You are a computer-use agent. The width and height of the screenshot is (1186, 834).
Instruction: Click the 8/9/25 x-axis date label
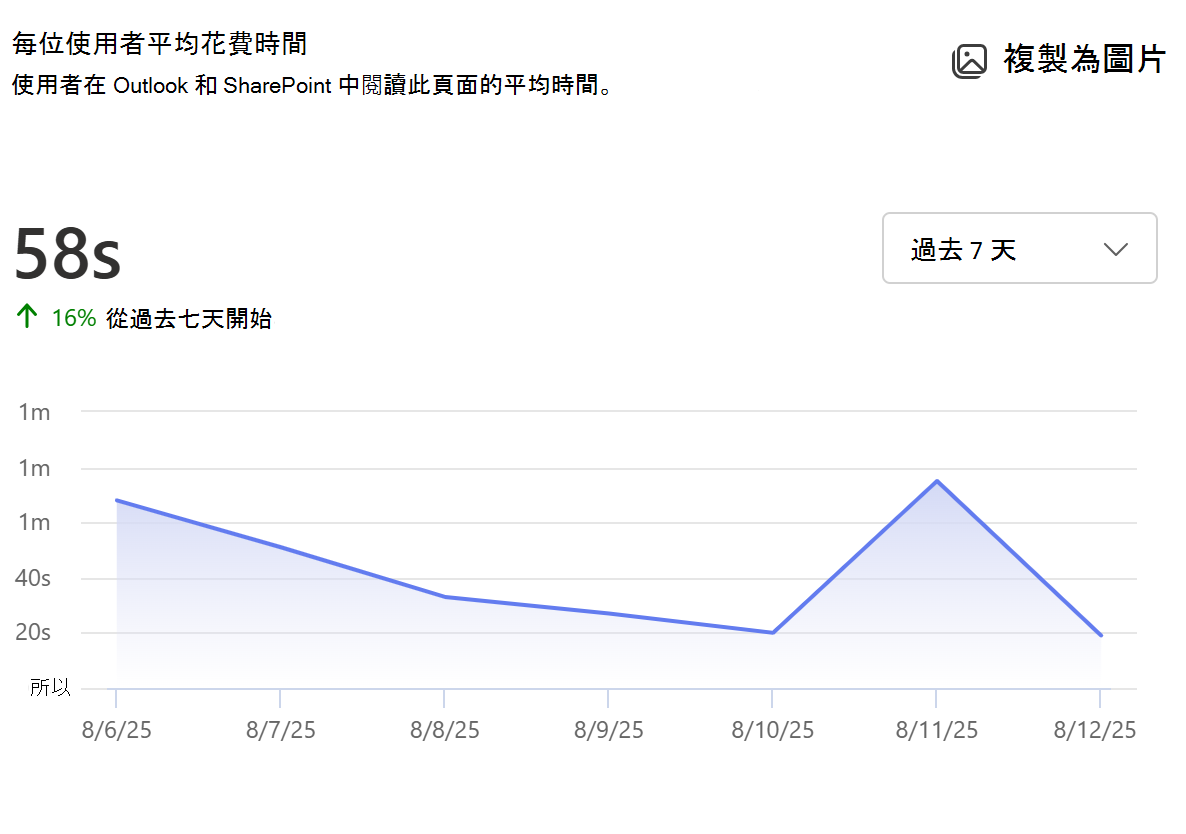(608, 730)
